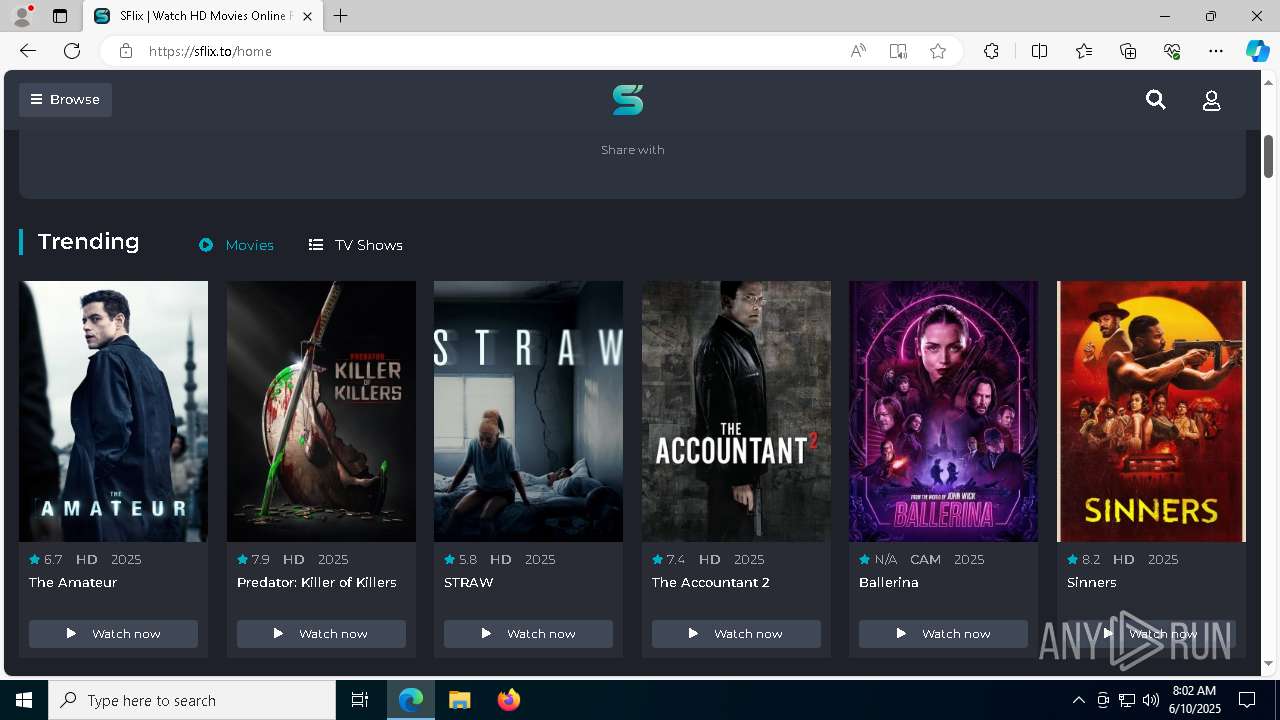Watch now for Predator: Killer of Killers
Screen dimensions: 1280x720
pos(321,634)
